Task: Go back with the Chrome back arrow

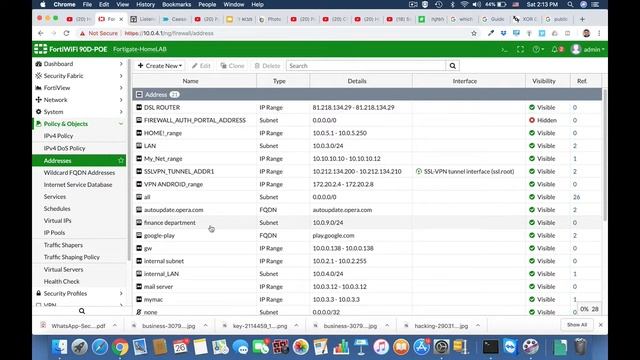Action: pos(40,33)
